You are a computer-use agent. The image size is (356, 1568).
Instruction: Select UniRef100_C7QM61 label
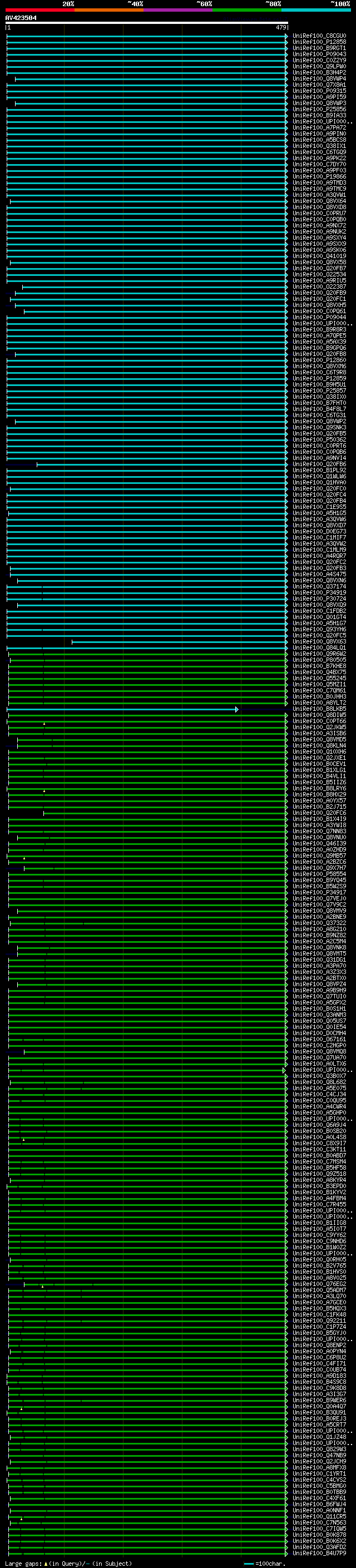click(x=319, y=690)
